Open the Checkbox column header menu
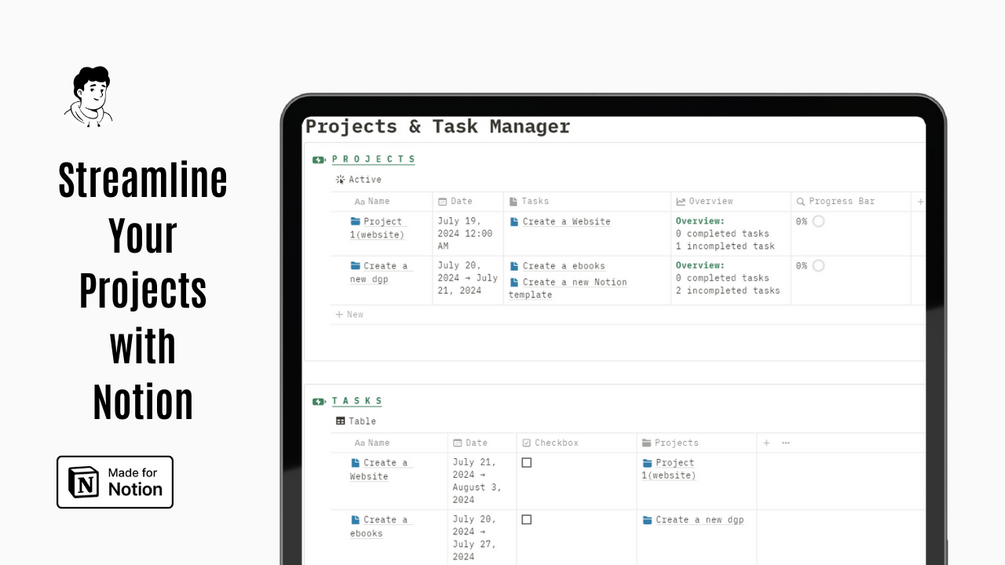 point(550,443)
